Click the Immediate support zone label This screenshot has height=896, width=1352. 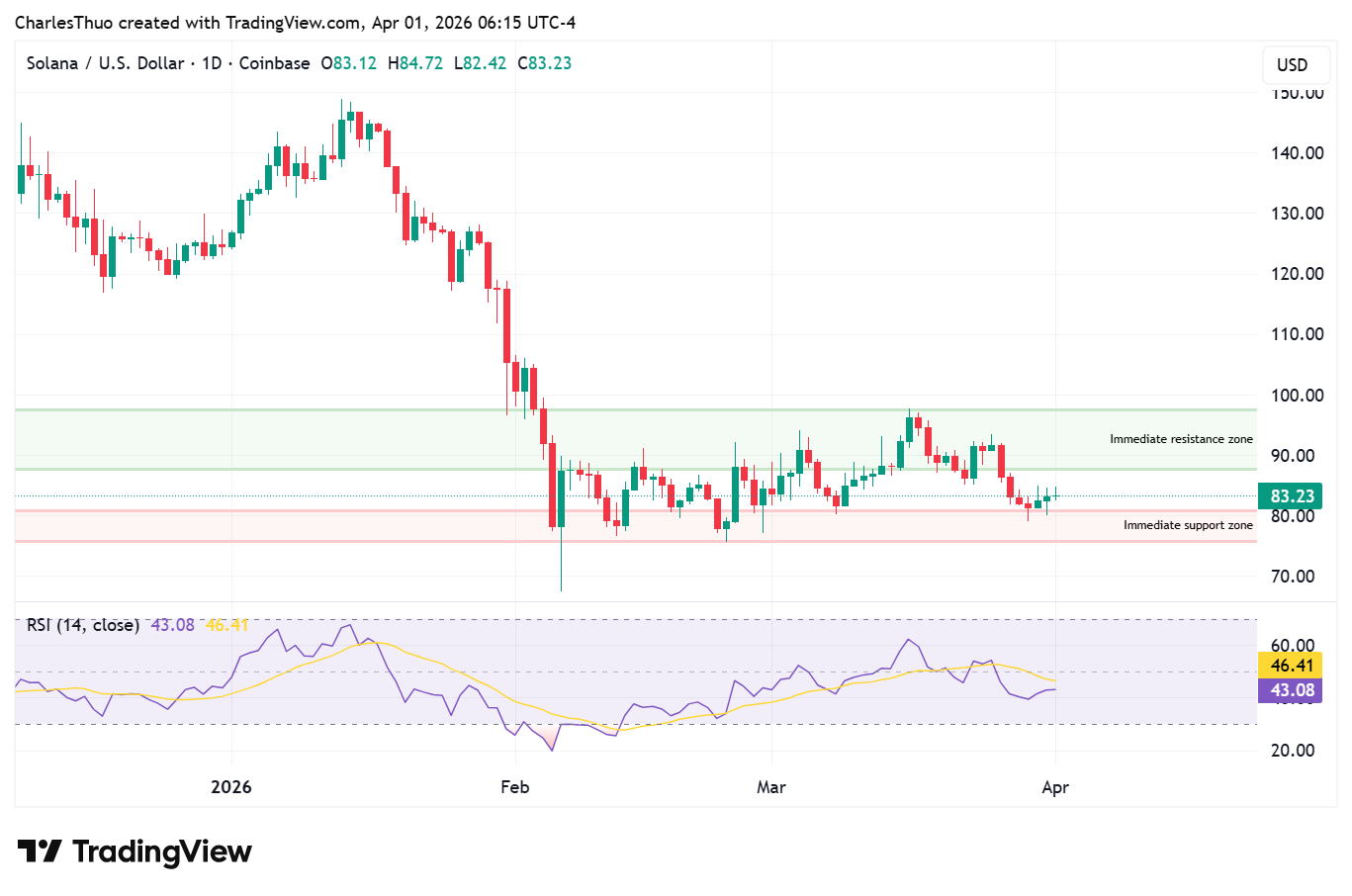(x=1187, y=525)
